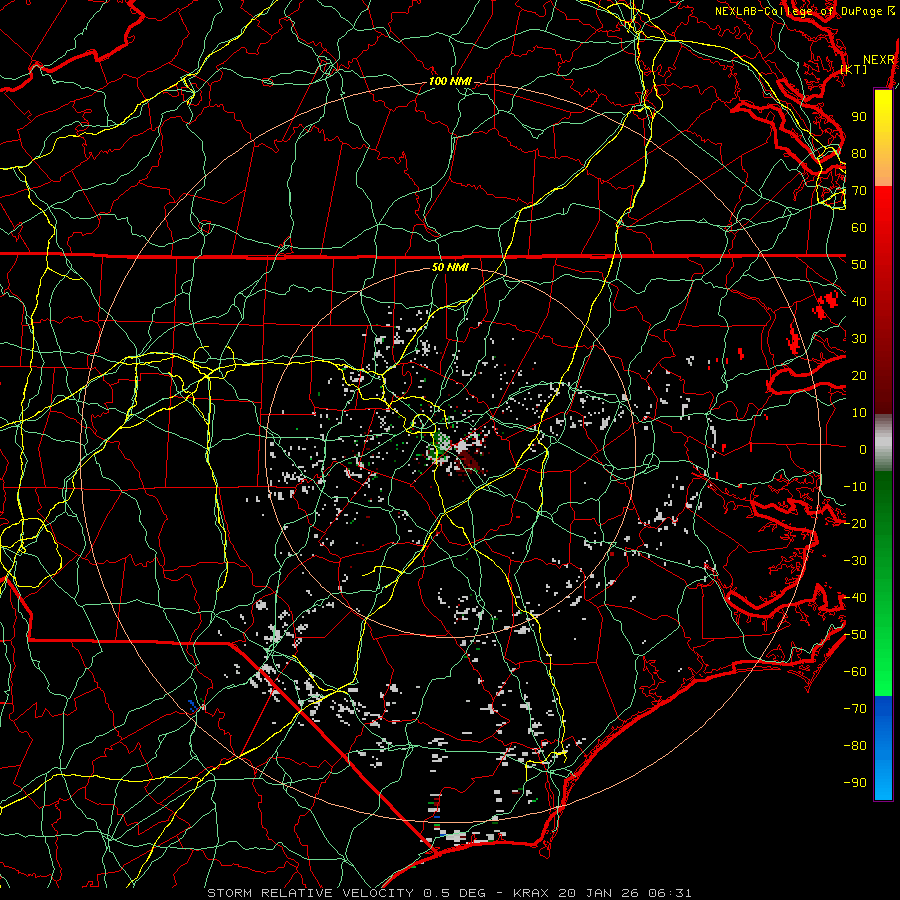Click the -60 value on the velocity scale

(x=855, y=672)
